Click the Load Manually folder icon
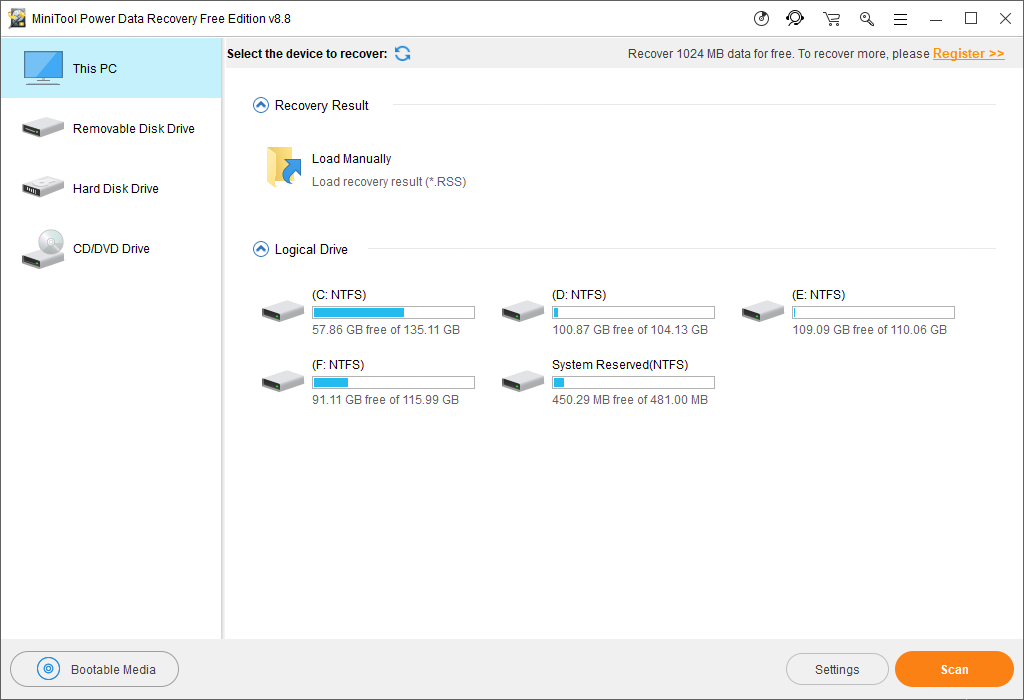Screen dimensions: 1024x700 tap(283, 167)
